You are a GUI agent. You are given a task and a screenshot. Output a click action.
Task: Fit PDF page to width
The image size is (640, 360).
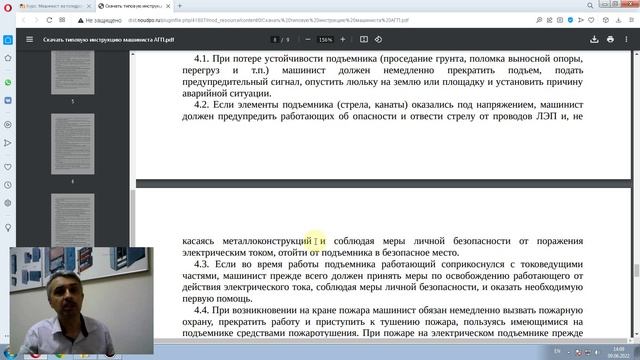(x=364, y=40)
